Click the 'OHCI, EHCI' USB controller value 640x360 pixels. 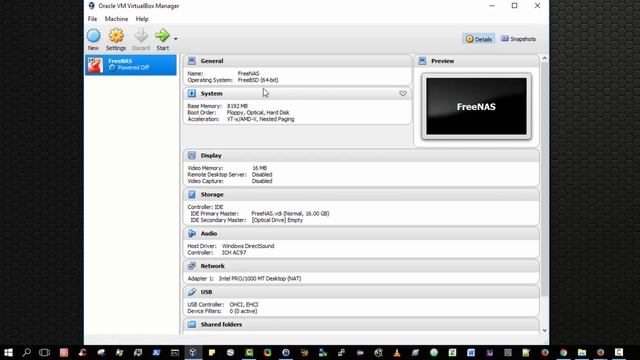pyautogui.click(x=244, y=305)
